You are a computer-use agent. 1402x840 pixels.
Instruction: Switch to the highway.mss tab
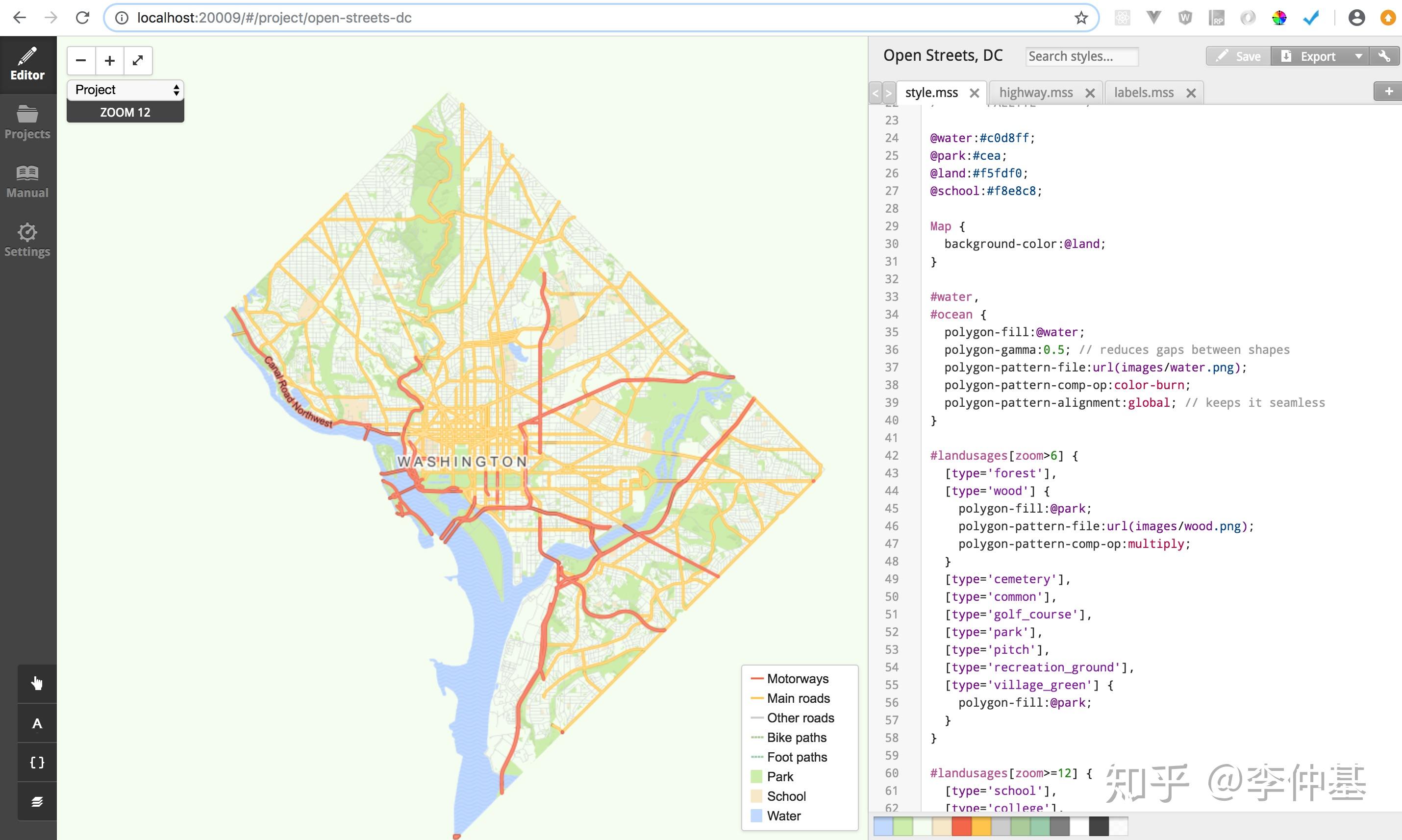pos(1036,92)
